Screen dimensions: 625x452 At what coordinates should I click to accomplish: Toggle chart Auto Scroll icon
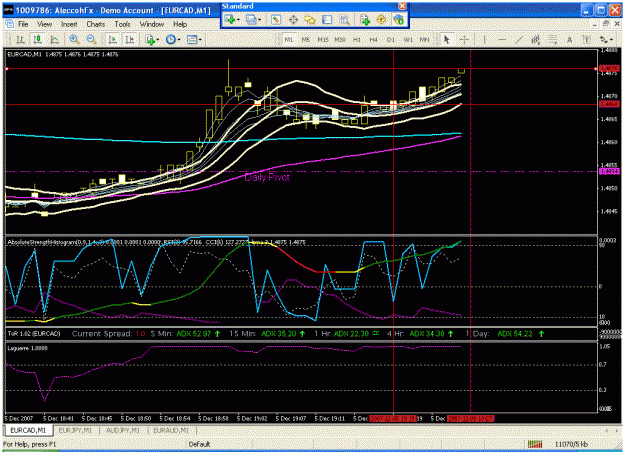tap(112, 39)
